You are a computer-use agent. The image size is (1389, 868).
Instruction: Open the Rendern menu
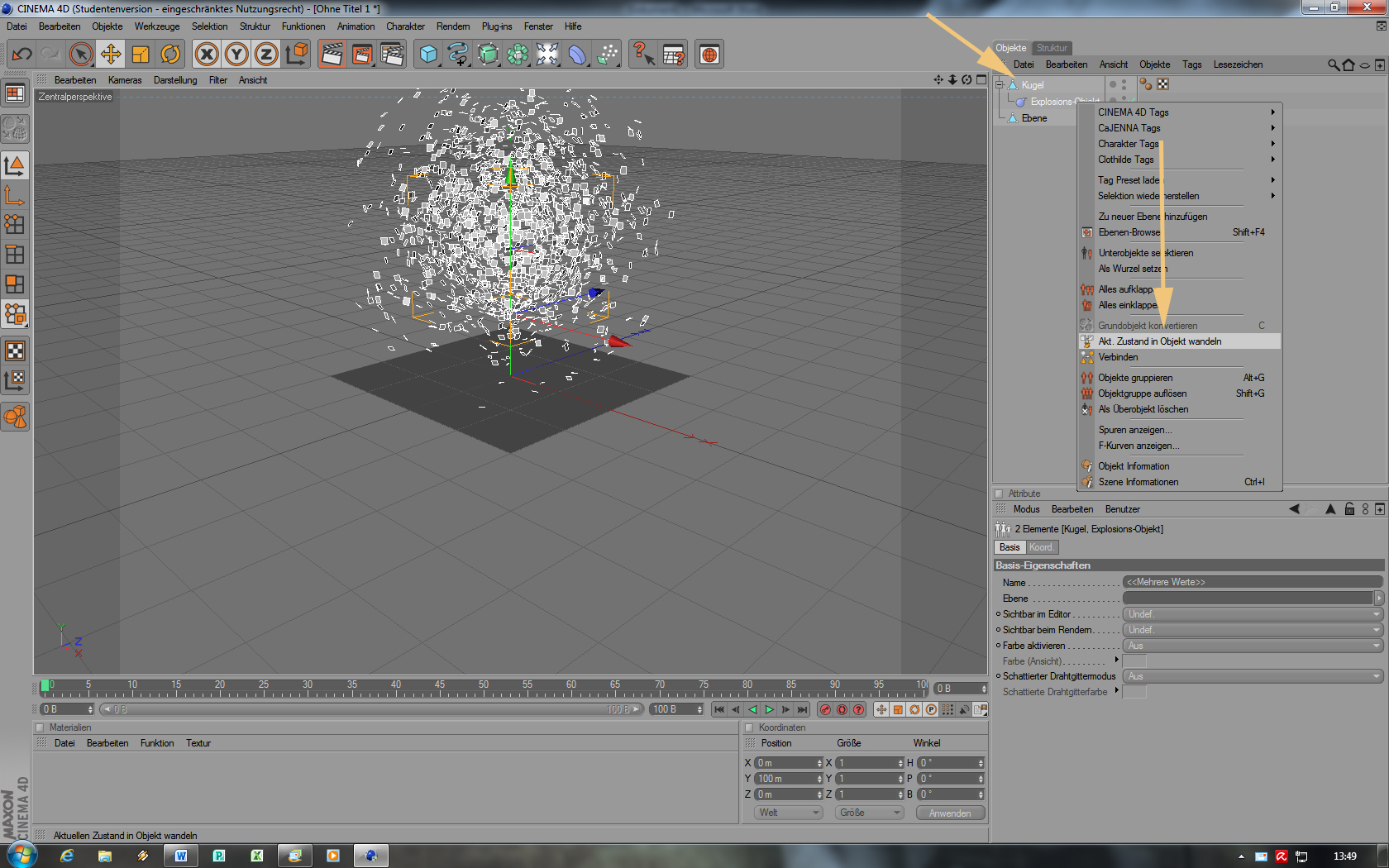coord(453,26)
